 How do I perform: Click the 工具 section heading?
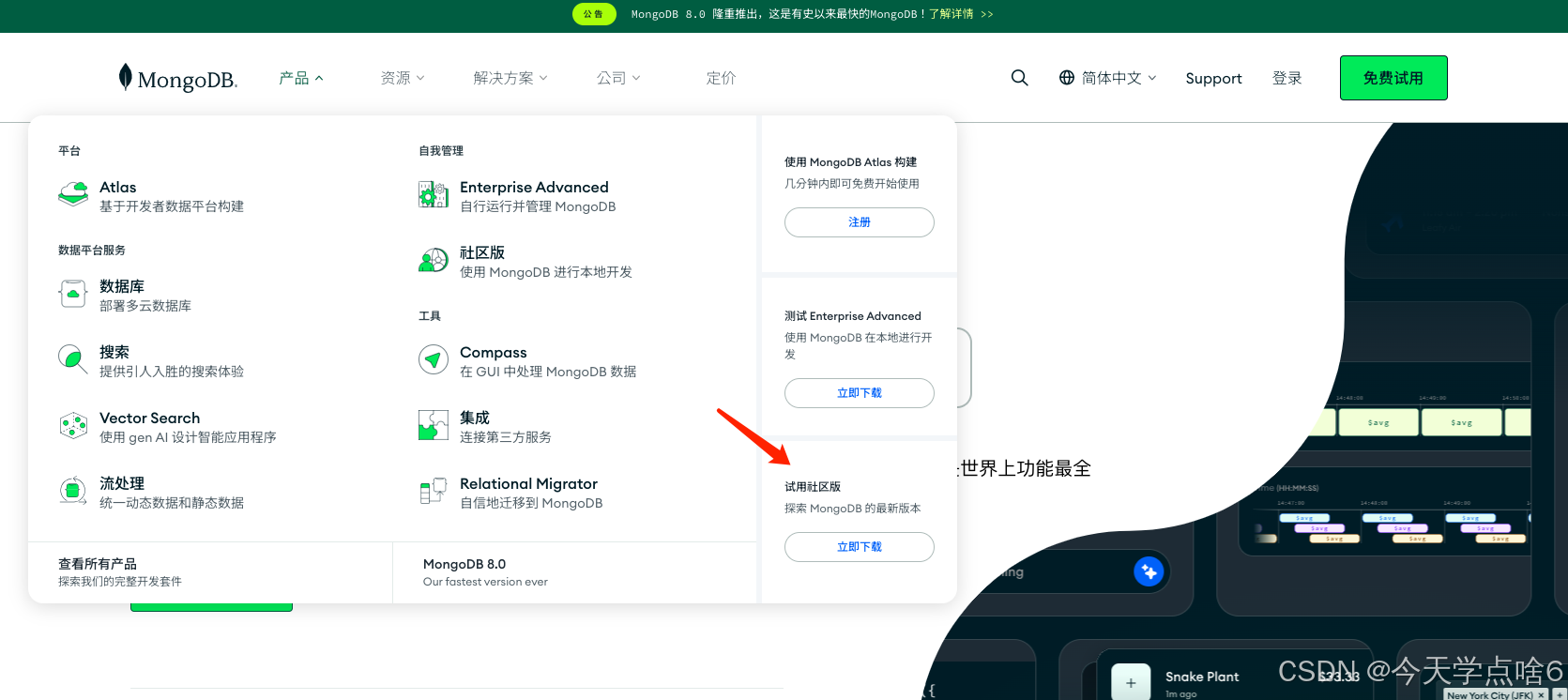coord(430,315)
